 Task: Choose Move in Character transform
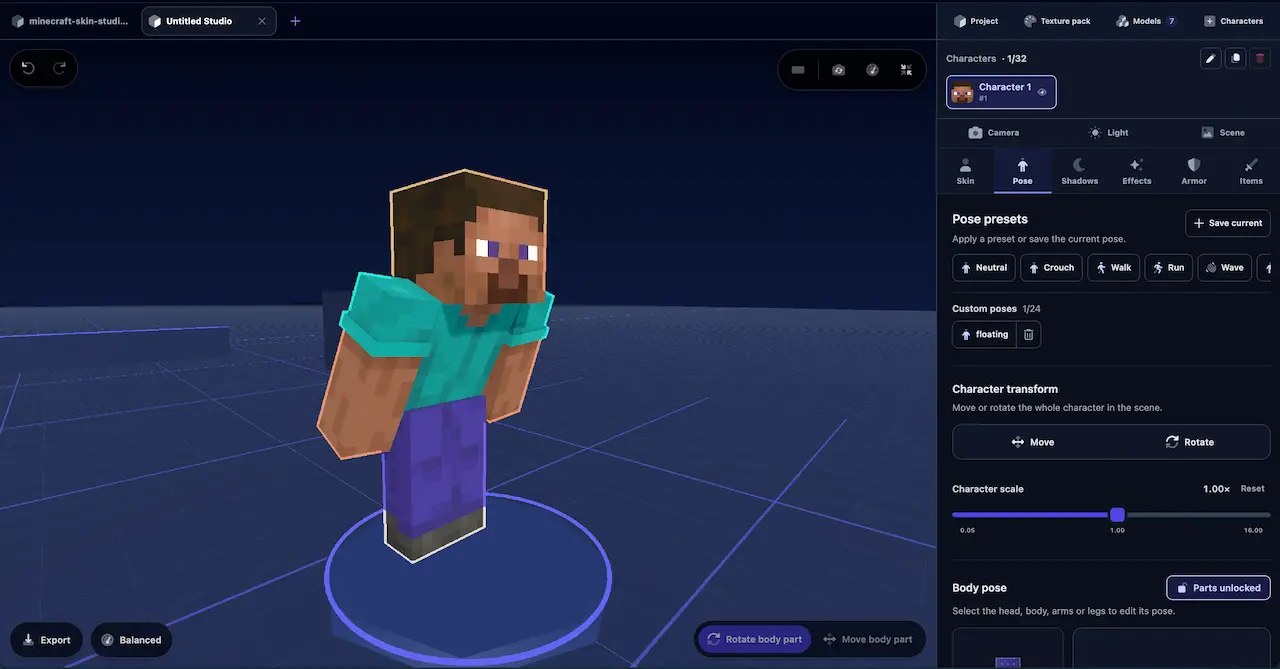(1032, 442)
